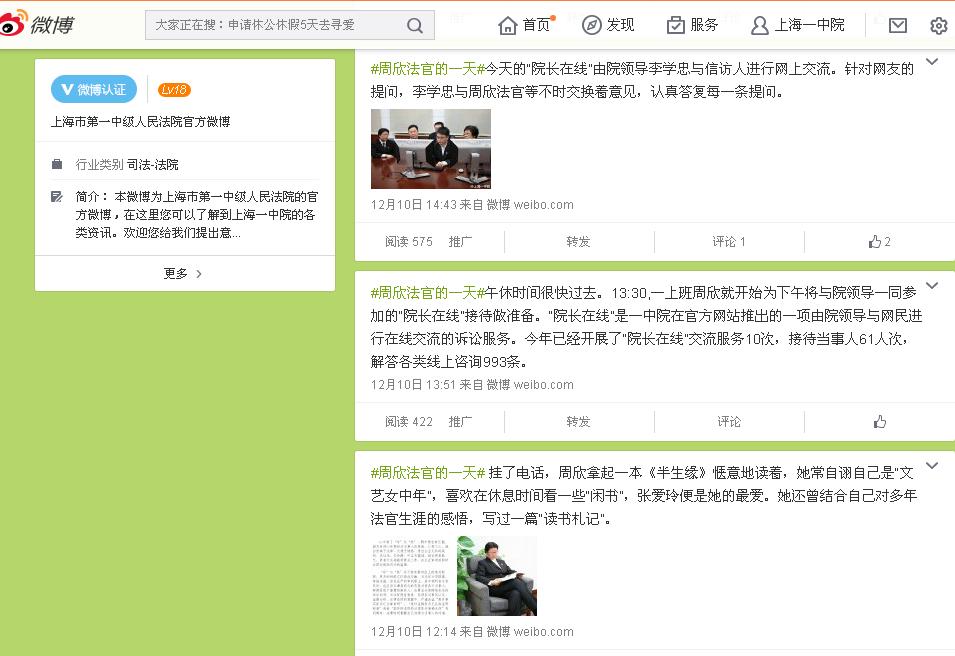
Task: Open the hashtag #周欣法官的一天# in the 14:43 post
Action: [x=428, y=69]
